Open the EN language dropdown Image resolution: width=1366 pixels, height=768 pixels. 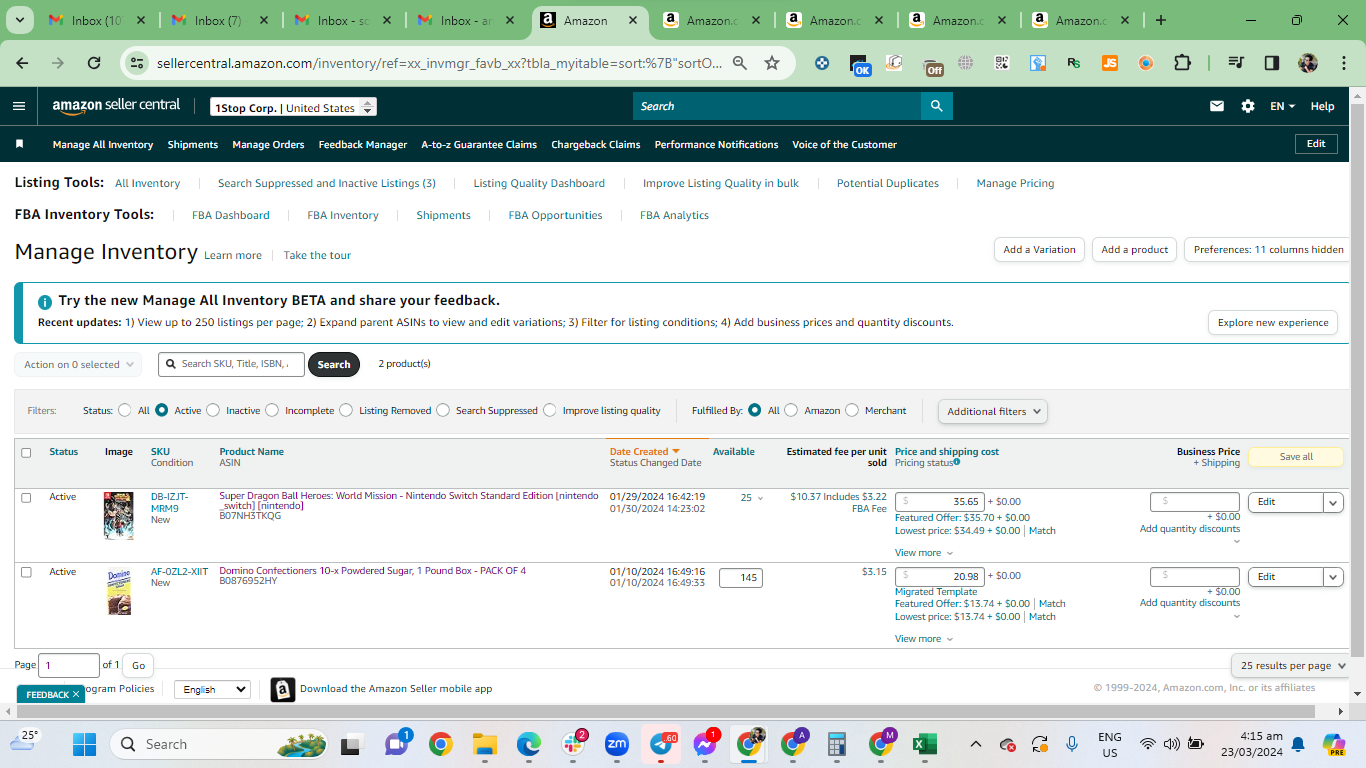click(1282, 106)
